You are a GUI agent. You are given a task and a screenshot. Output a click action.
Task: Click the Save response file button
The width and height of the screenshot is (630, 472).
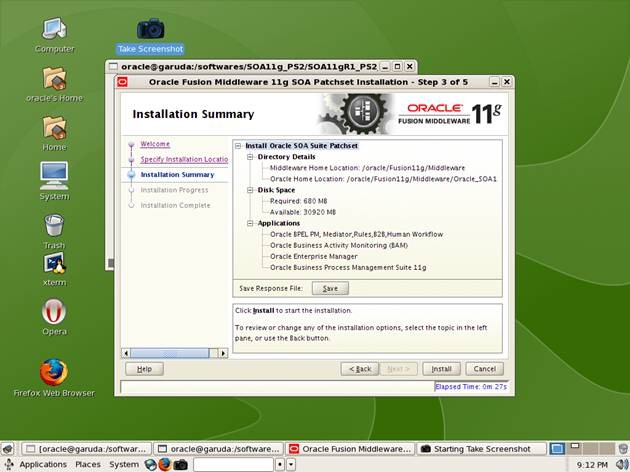[x=330, y=288]
